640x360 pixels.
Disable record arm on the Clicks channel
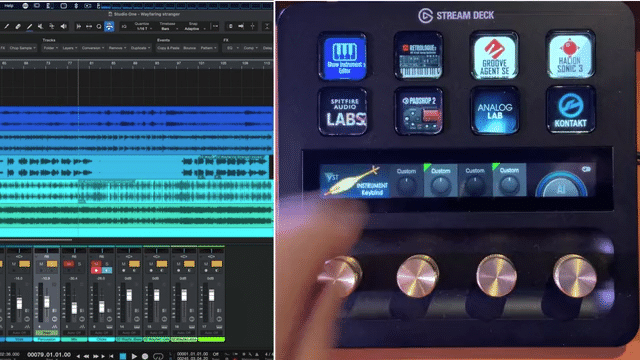click(96, 270)
